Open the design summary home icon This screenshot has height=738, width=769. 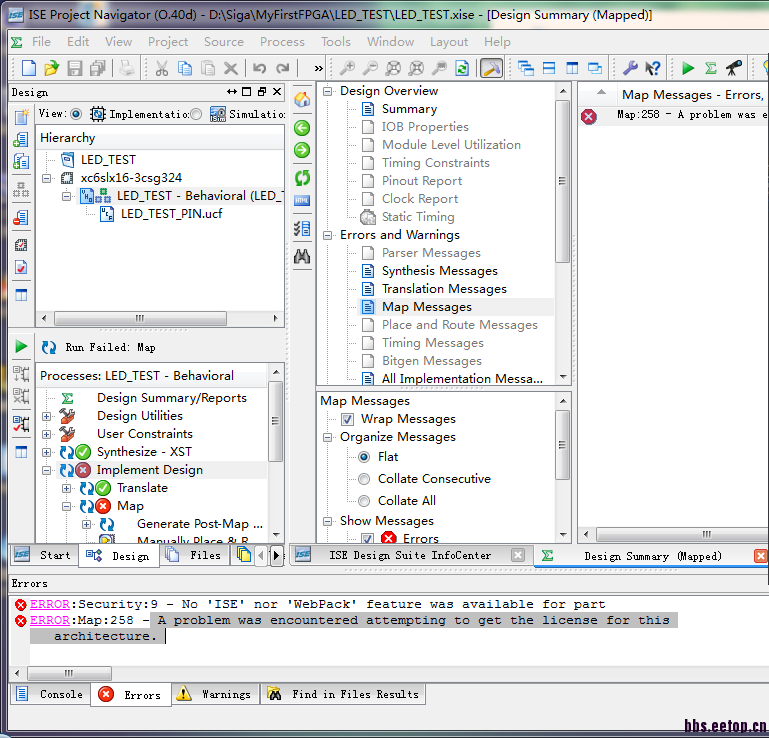302,100
